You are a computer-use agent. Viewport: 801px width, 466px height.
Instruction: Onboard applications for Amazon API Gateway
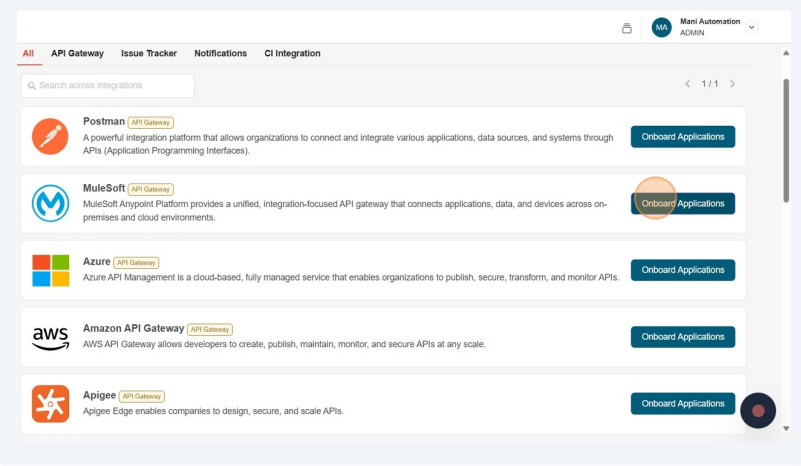pos(682,337)
